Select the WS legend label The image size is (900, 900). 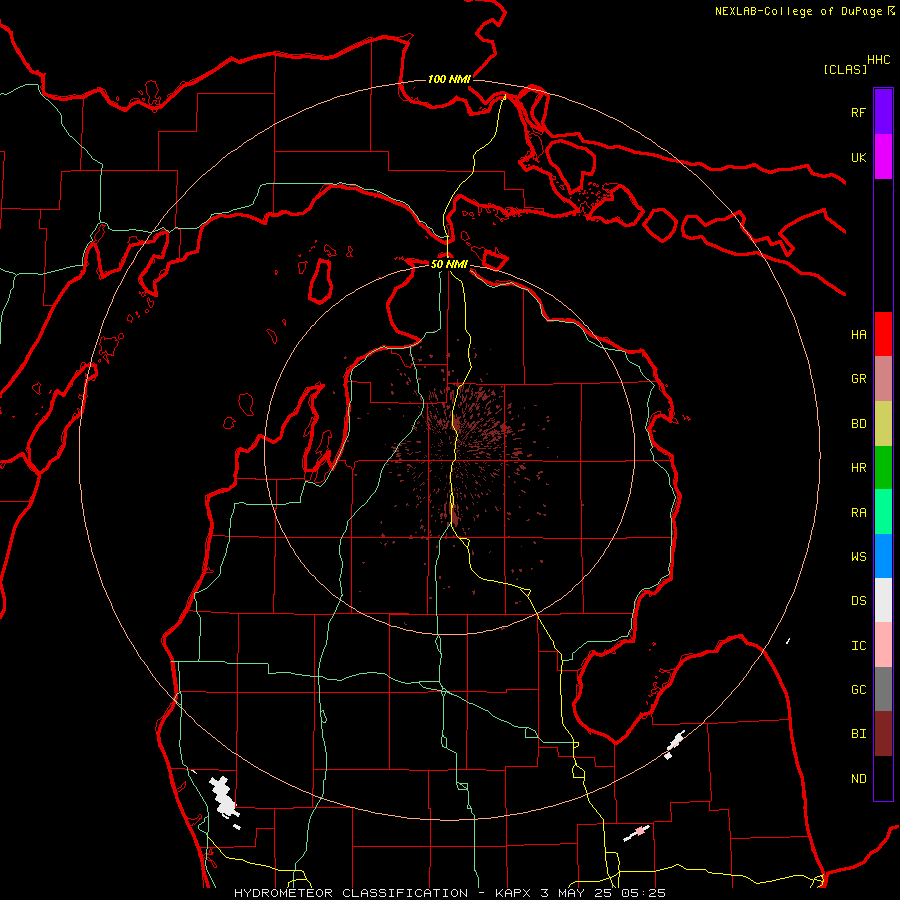click(858, 557)
